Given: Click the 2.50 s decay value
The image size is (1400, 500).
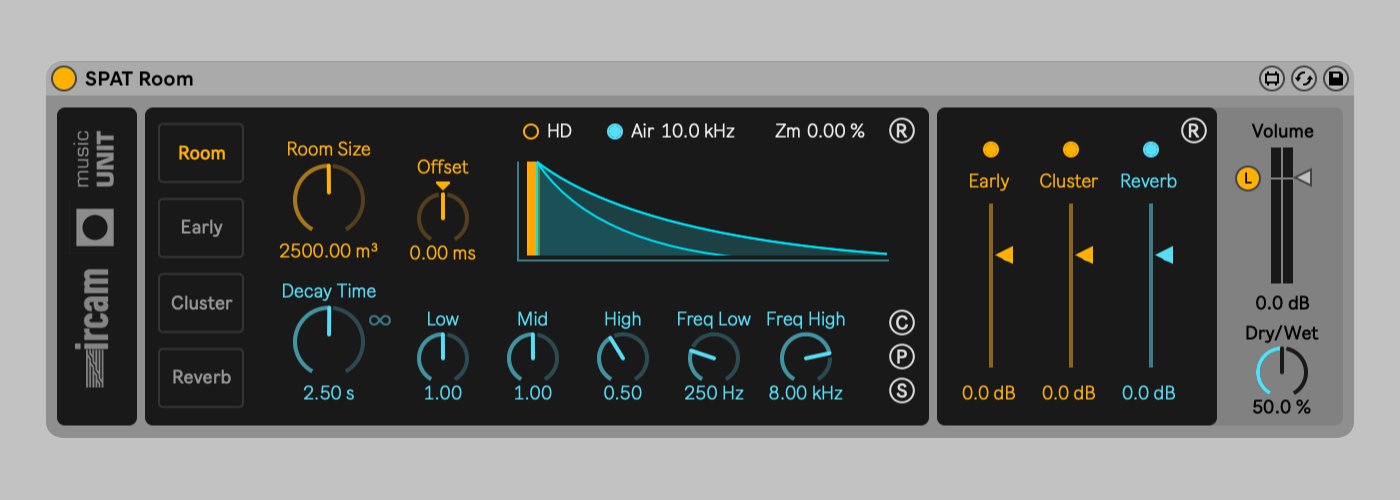Looking at the screenshot, I should (328, 393).
